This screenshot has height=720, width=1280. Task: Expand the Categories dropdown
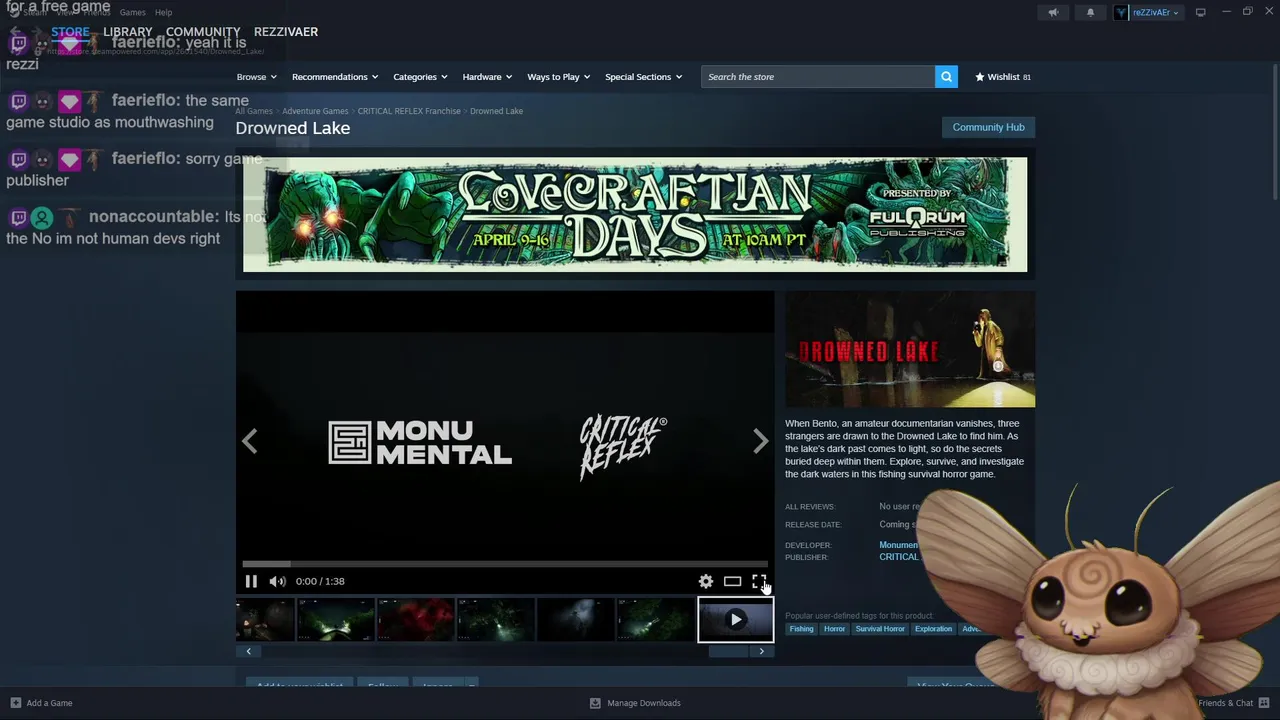pos(420,77)
